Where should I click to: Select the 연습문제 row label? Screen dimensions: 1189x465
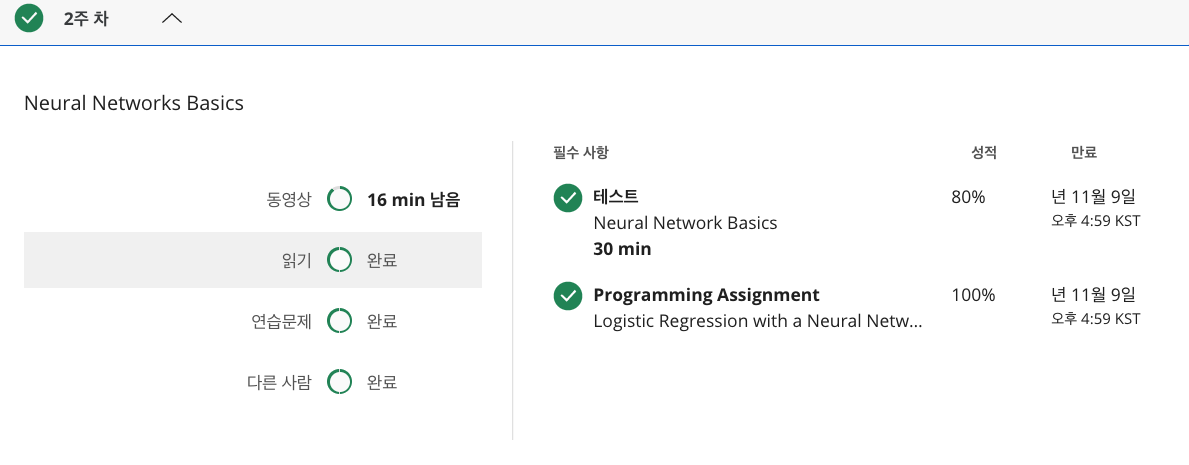(281, 322)
